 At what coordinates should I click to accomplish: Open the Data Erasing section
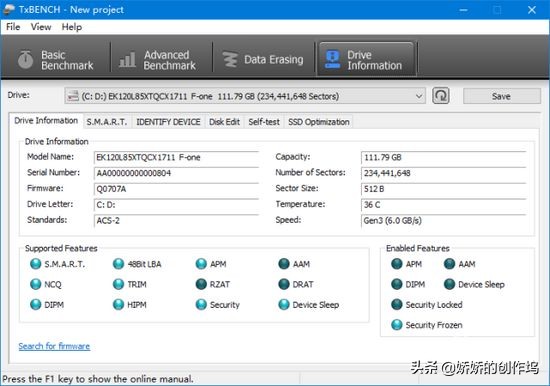[263, 60]
